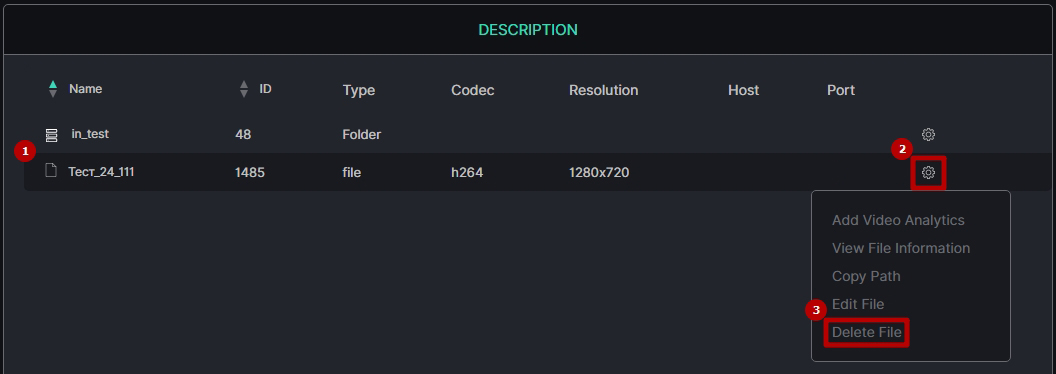The width and height of the screenshot is (1056, 374).
Task: Click the Type column header
Action: 358,90
